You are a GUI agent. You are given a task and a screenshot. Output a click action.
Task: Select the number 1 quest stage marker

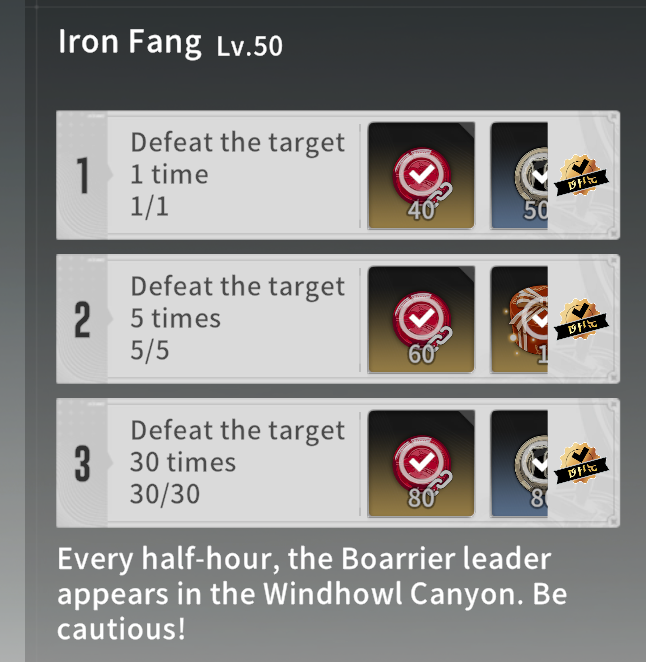pyautogui.click(x=82, y=176)
